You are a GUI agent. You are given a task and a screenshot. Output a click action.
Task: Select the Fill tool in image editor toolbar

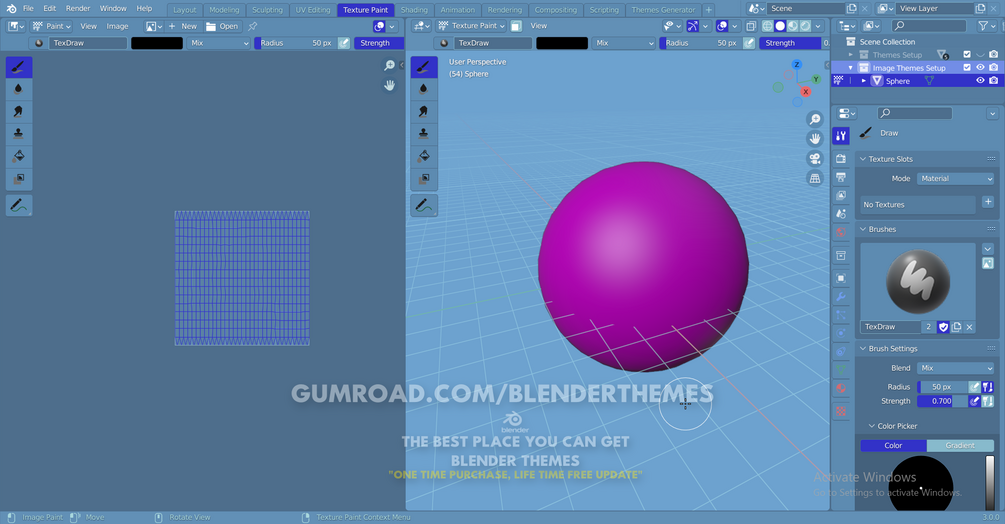19,156
